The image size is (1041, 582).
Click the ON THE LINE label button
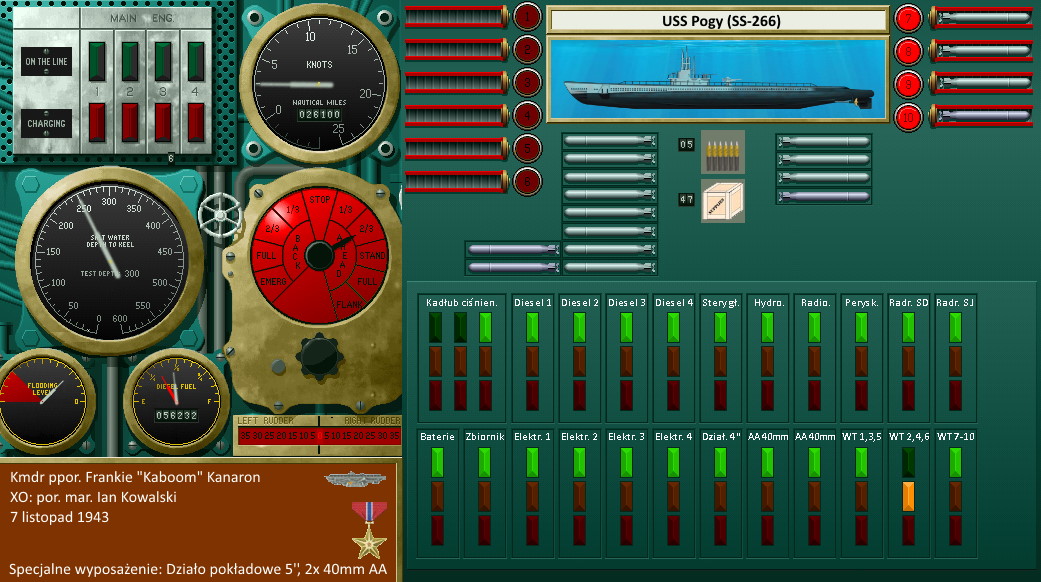[46, 62]
